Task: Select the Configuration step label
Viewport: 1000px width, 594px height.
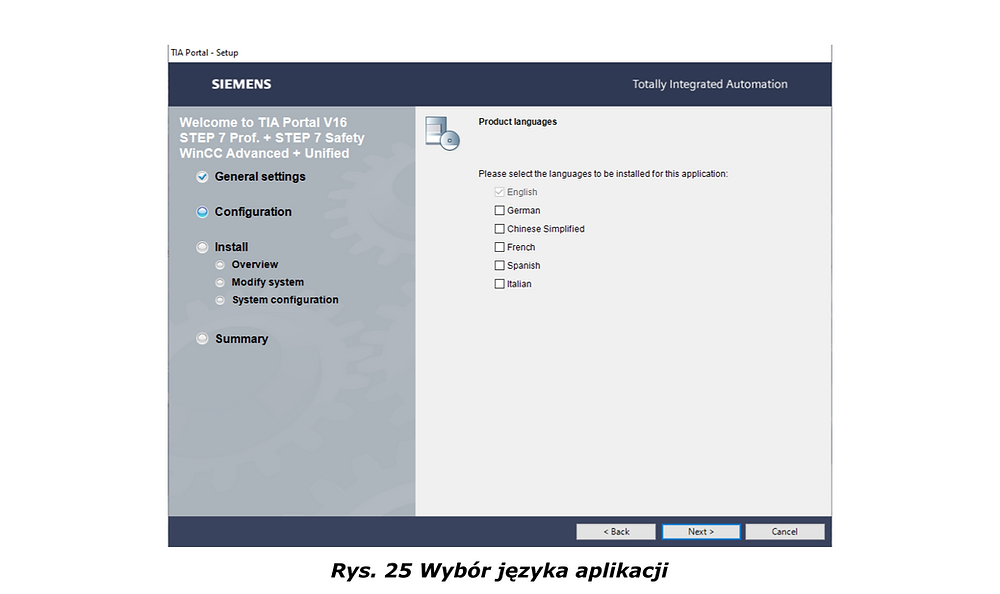Action: [x=253, y=212]
